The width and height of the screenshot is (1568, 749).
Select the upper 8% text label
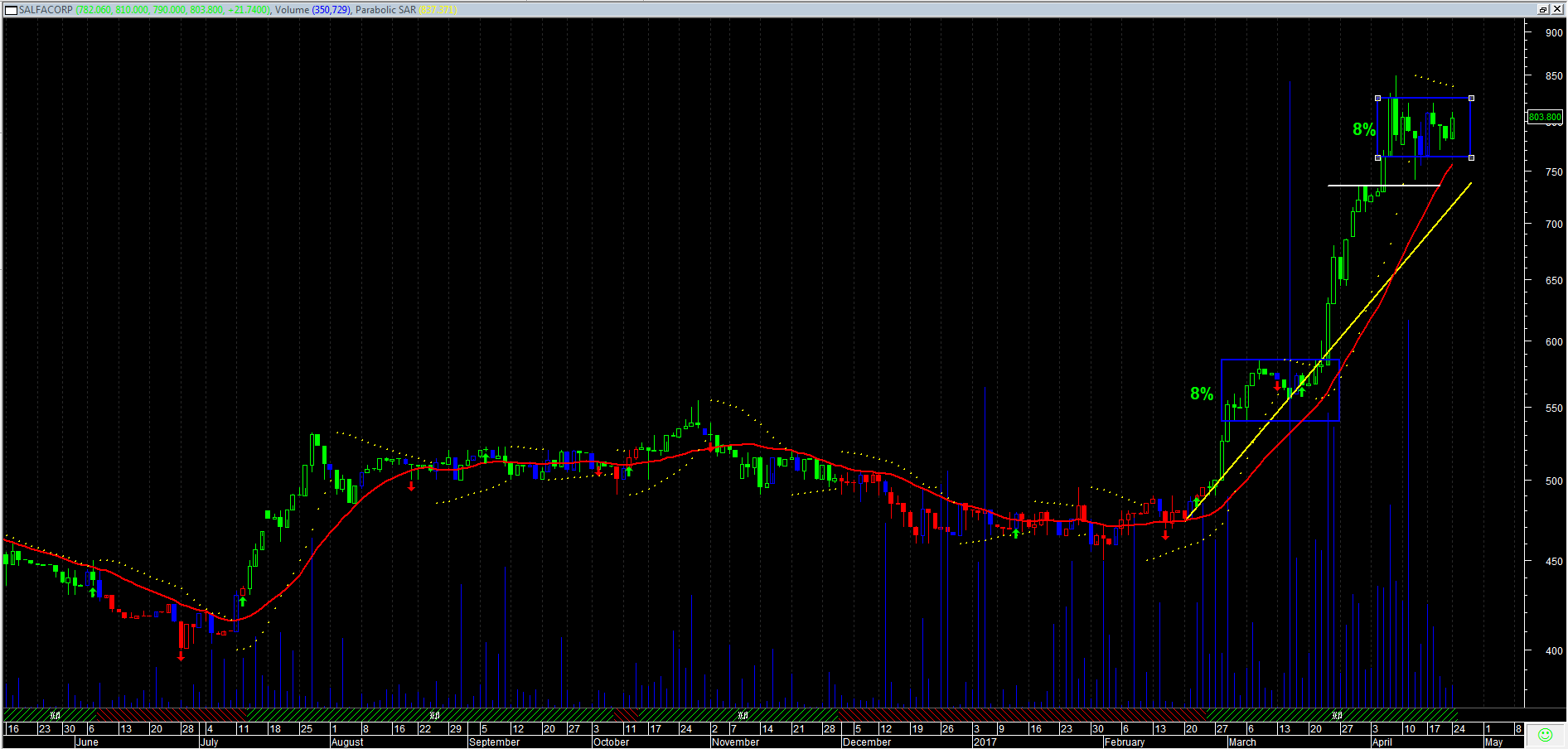[1363, 129]
